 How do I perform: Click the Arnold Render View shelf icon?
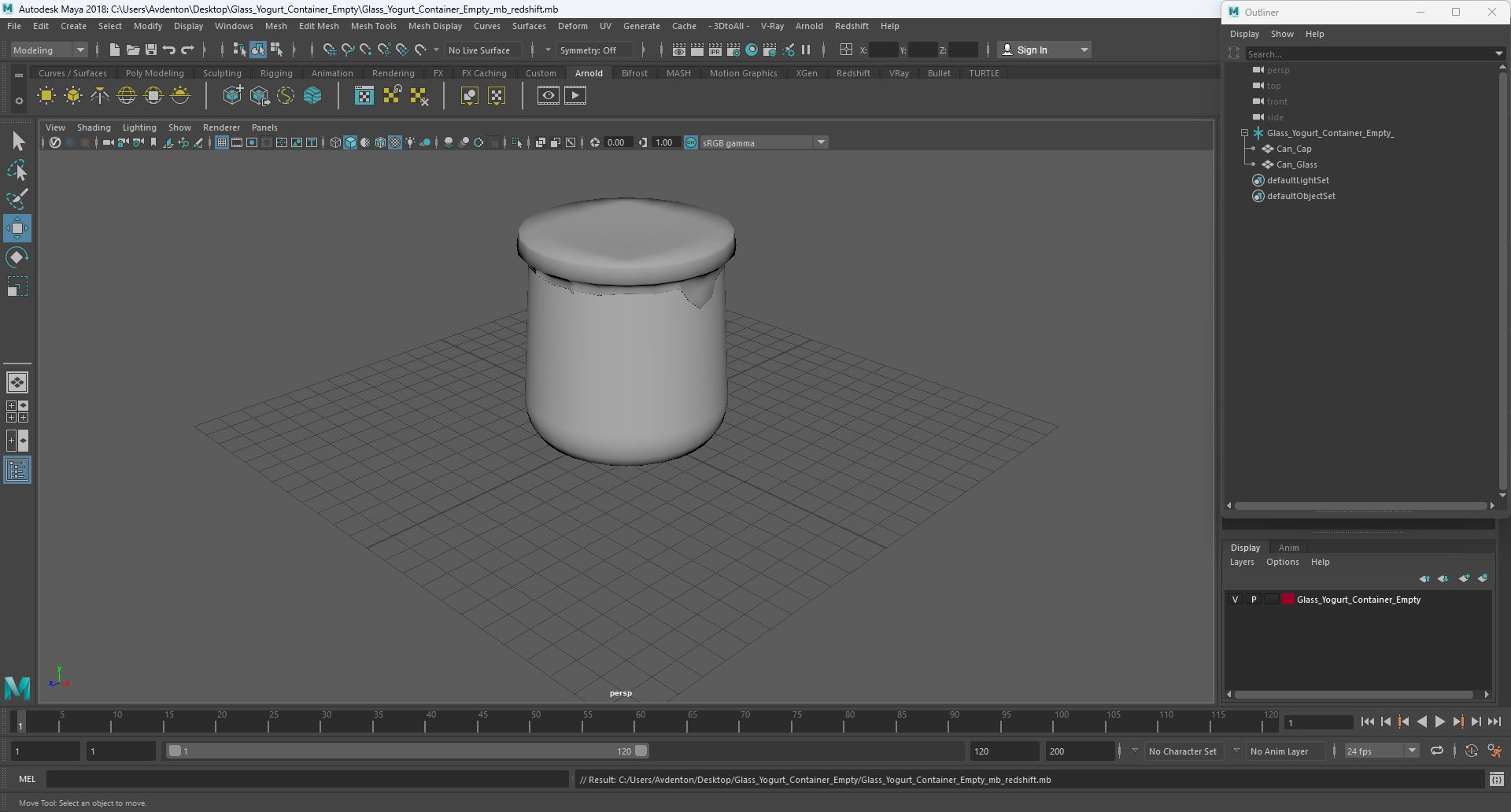coord(549,95)
